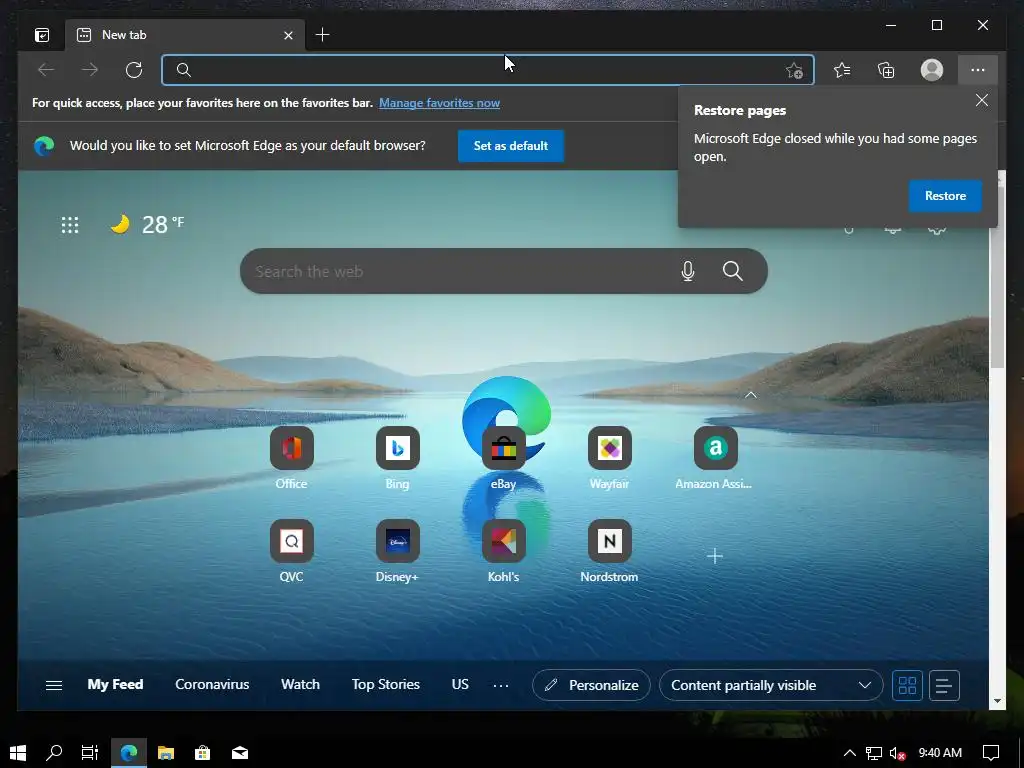This screenshot has height=768, width=1024.
Task: Close the New tab tab
Action: pos(288,35)
